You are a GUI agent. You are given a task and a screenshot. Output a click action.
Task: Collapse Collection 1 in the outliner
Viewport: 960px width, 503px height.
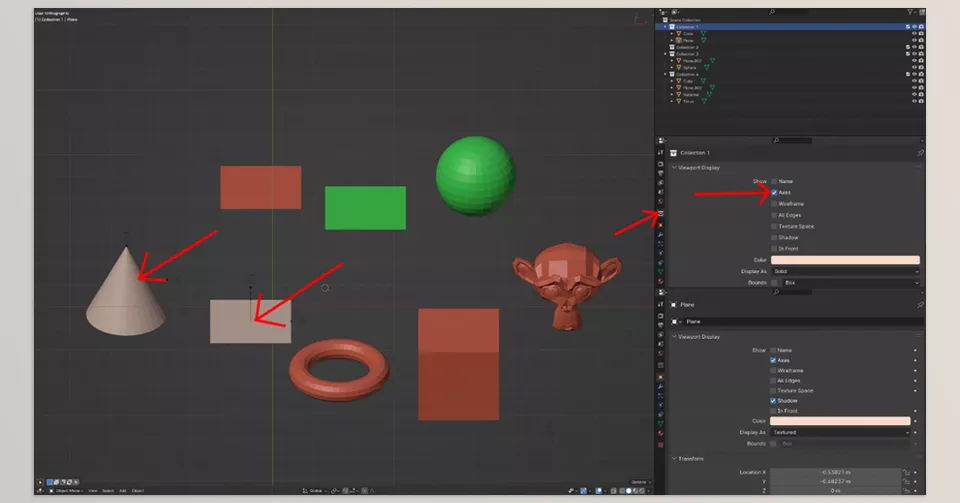666,27
